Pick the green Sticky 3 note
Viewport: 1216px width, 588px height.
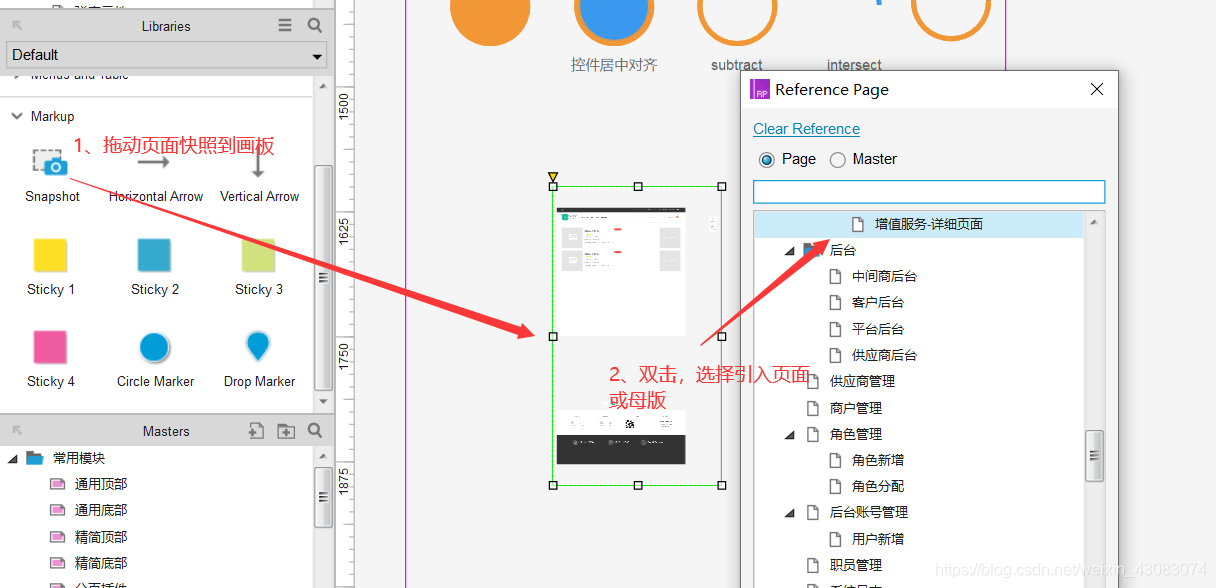click(x=258, y=256)
